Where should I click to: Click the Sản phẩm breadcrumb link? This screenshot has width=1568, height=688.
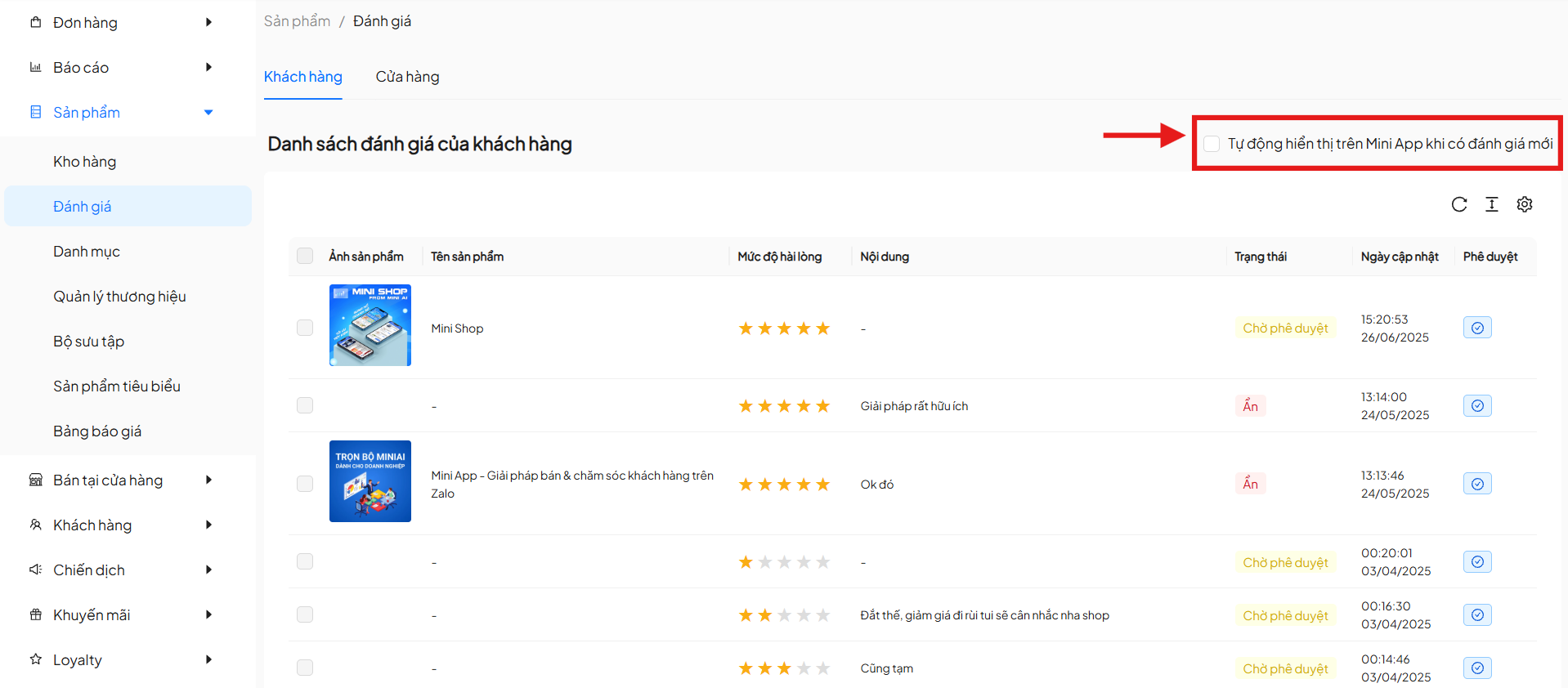pyautogui.click(x=297, y=21)
